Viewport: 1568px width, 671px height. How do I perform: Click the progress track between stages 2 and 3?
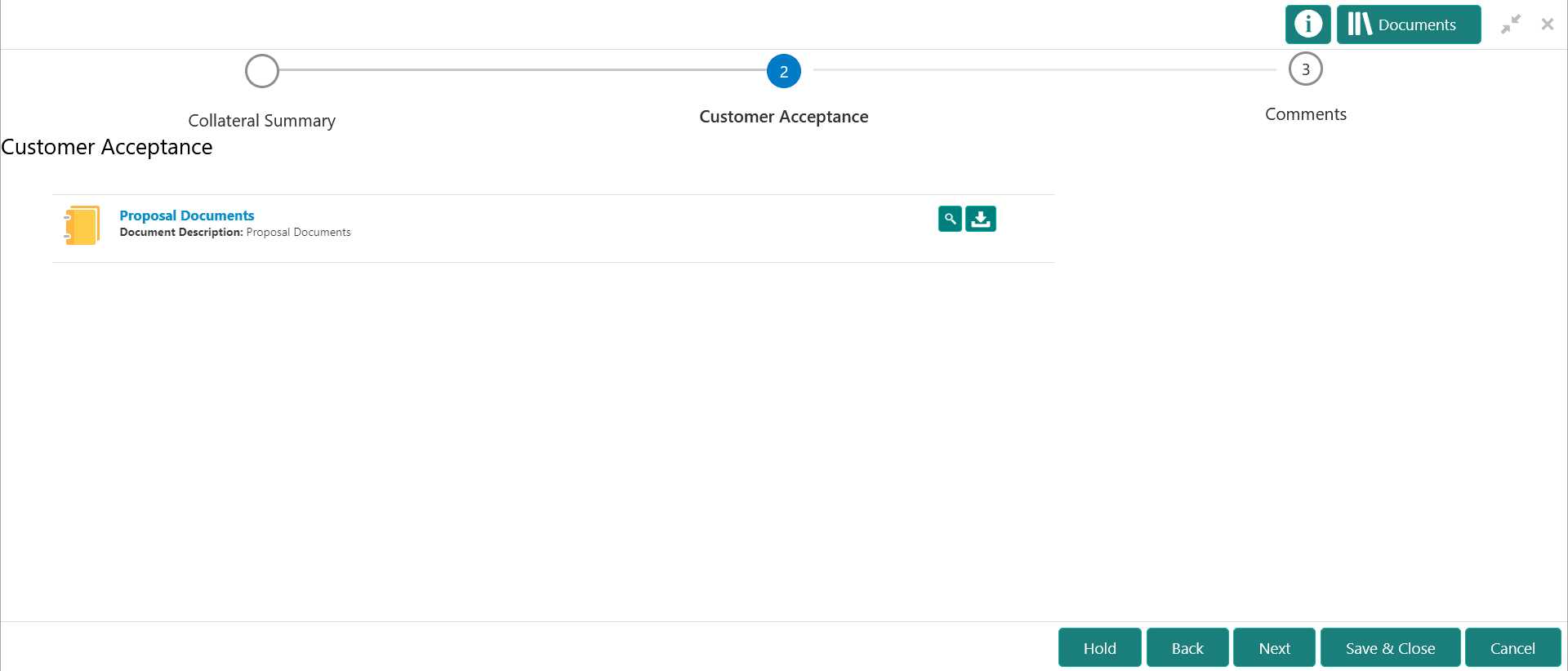tap(1045, 71)
